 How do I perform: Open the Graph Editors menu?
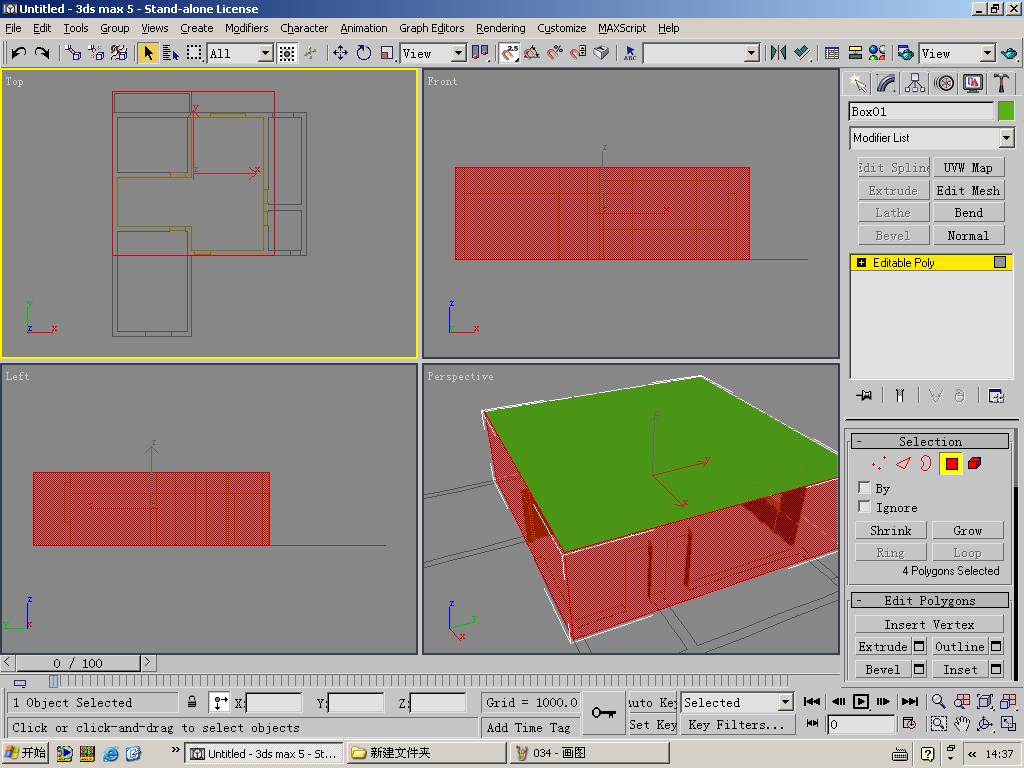click(432, 28)
